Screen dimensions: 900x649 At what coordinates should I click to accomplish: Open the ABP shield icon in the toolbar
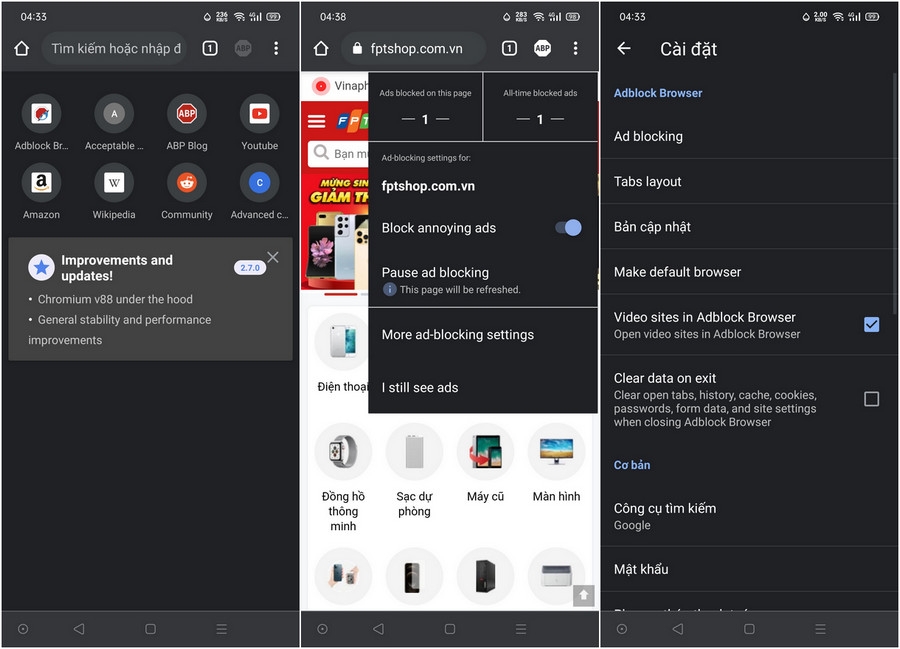pyautogui.click(x=242, y=47)
